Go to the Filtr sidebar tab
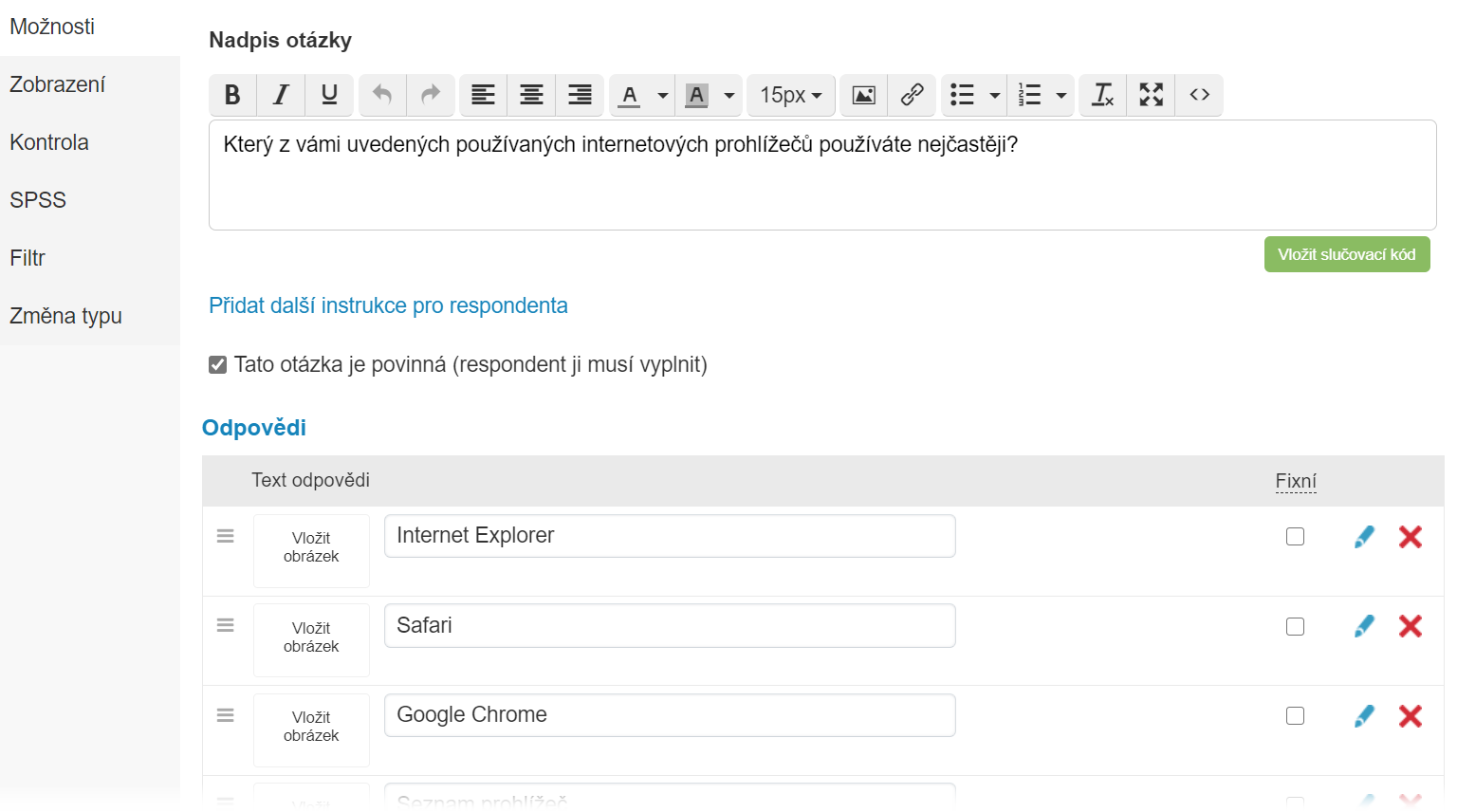1457x812 pixels. pos(90,258)
